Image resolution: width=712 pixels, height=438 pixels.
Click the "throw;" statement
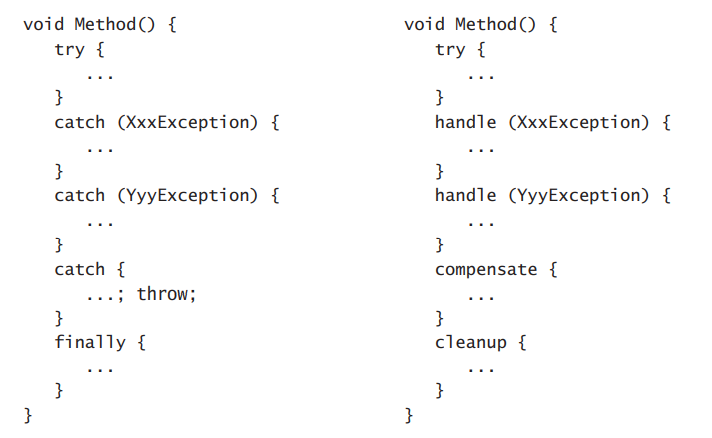165,294
